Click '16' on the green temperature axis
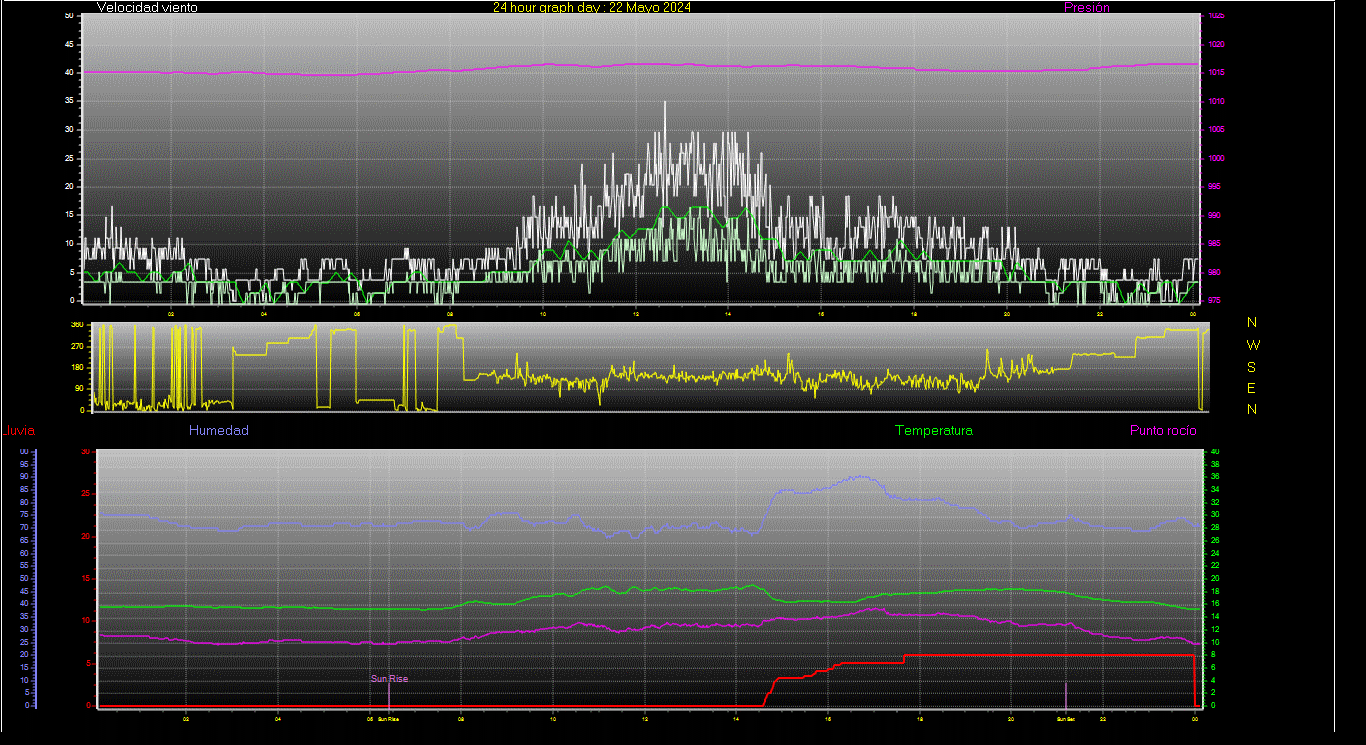 pyautogui.click(x=1215, y=604)
